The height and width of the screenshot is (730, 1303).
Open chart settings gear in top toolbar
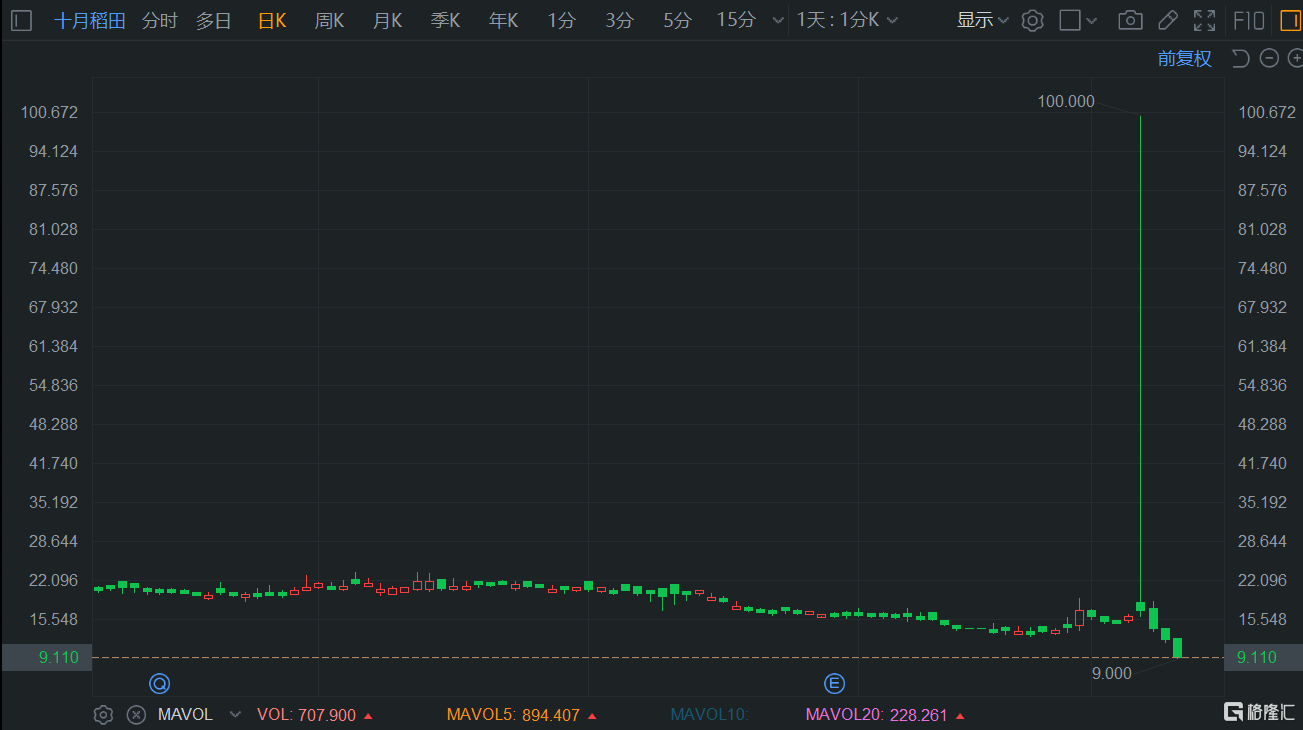click(1033, 20)
